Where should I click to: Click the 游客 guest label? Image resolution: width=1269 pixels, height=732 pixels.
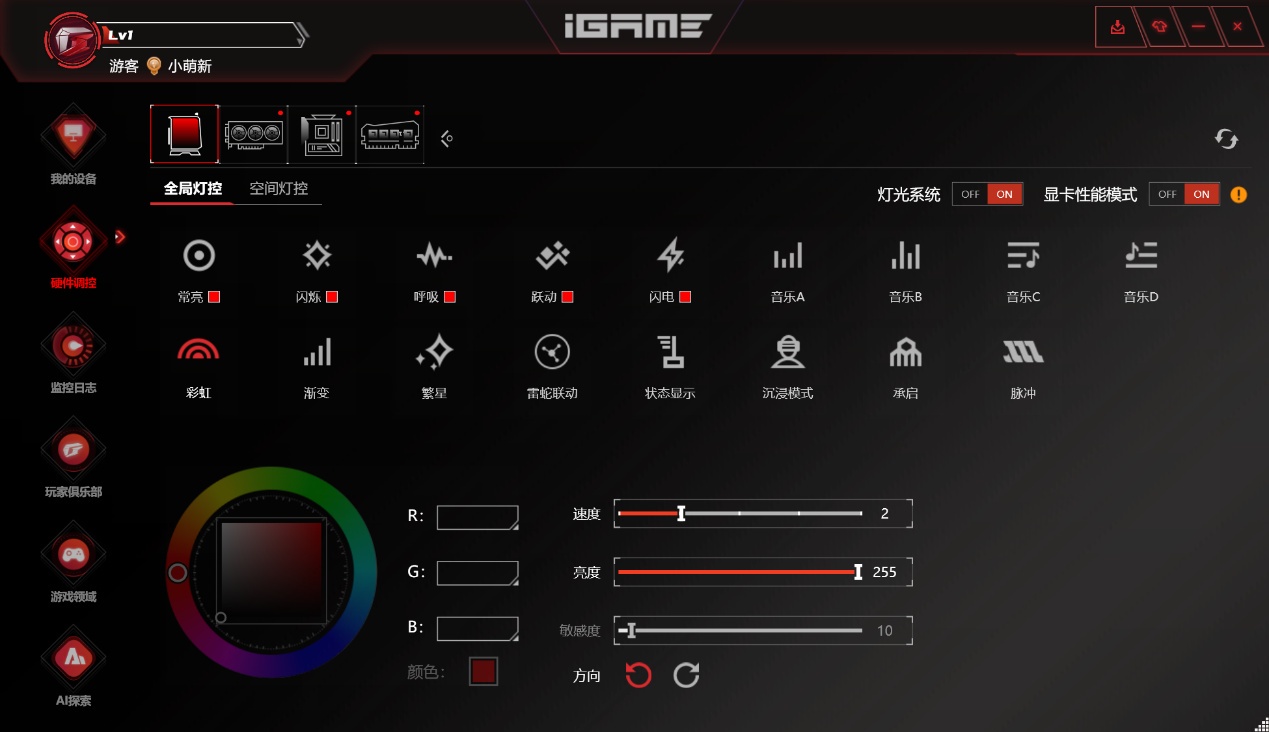124,66
